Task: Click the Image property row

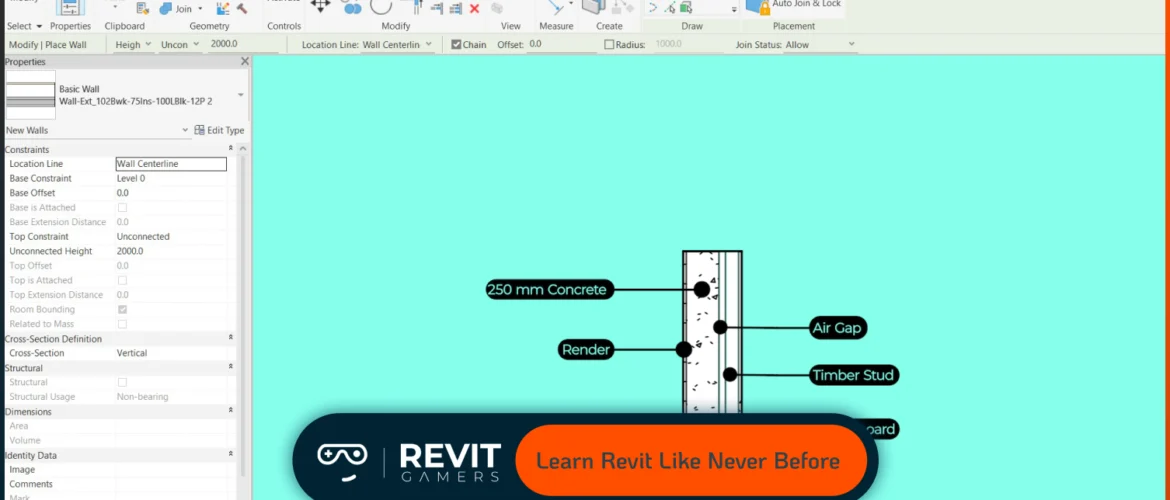Action: [116, 469]
